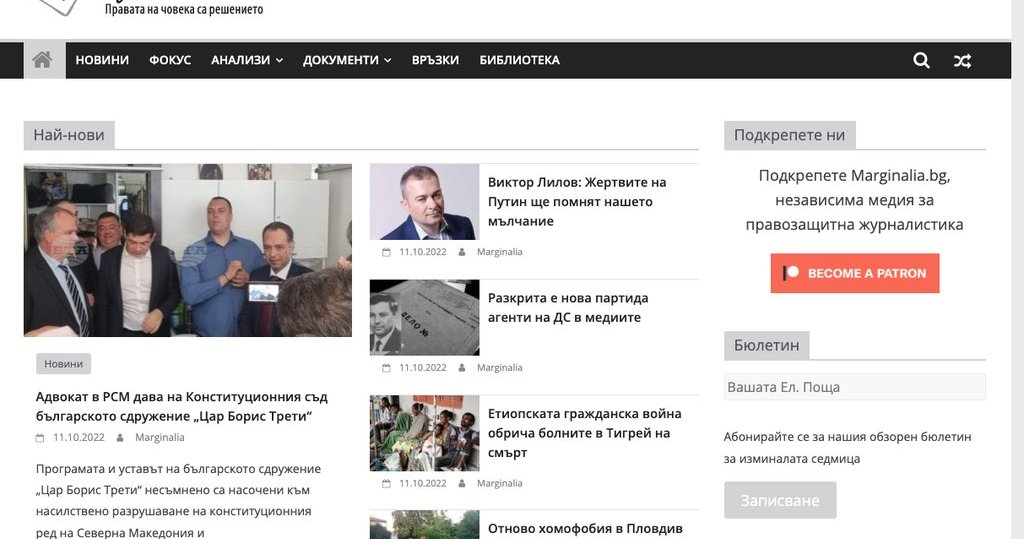Viewport: 1024px width, 539px height.
Task: Click the Become a Patron button
Action: 855,273
